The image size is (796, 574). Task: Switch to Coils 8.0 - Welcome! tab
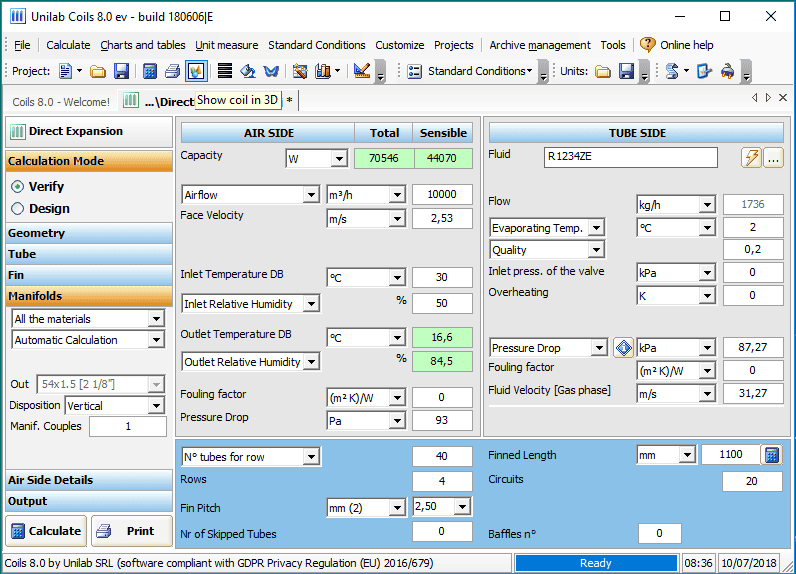coord(61,101)
